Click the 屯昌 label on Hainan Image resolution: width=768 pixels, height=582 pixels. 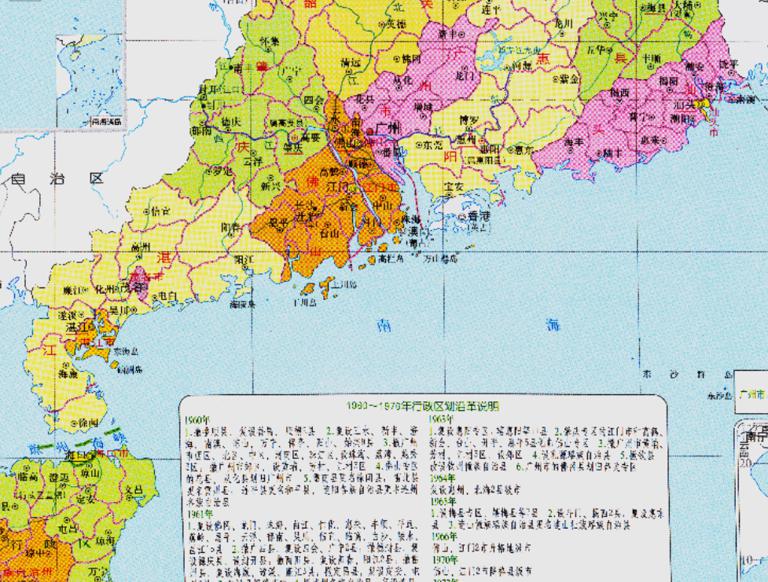(67, 529)
